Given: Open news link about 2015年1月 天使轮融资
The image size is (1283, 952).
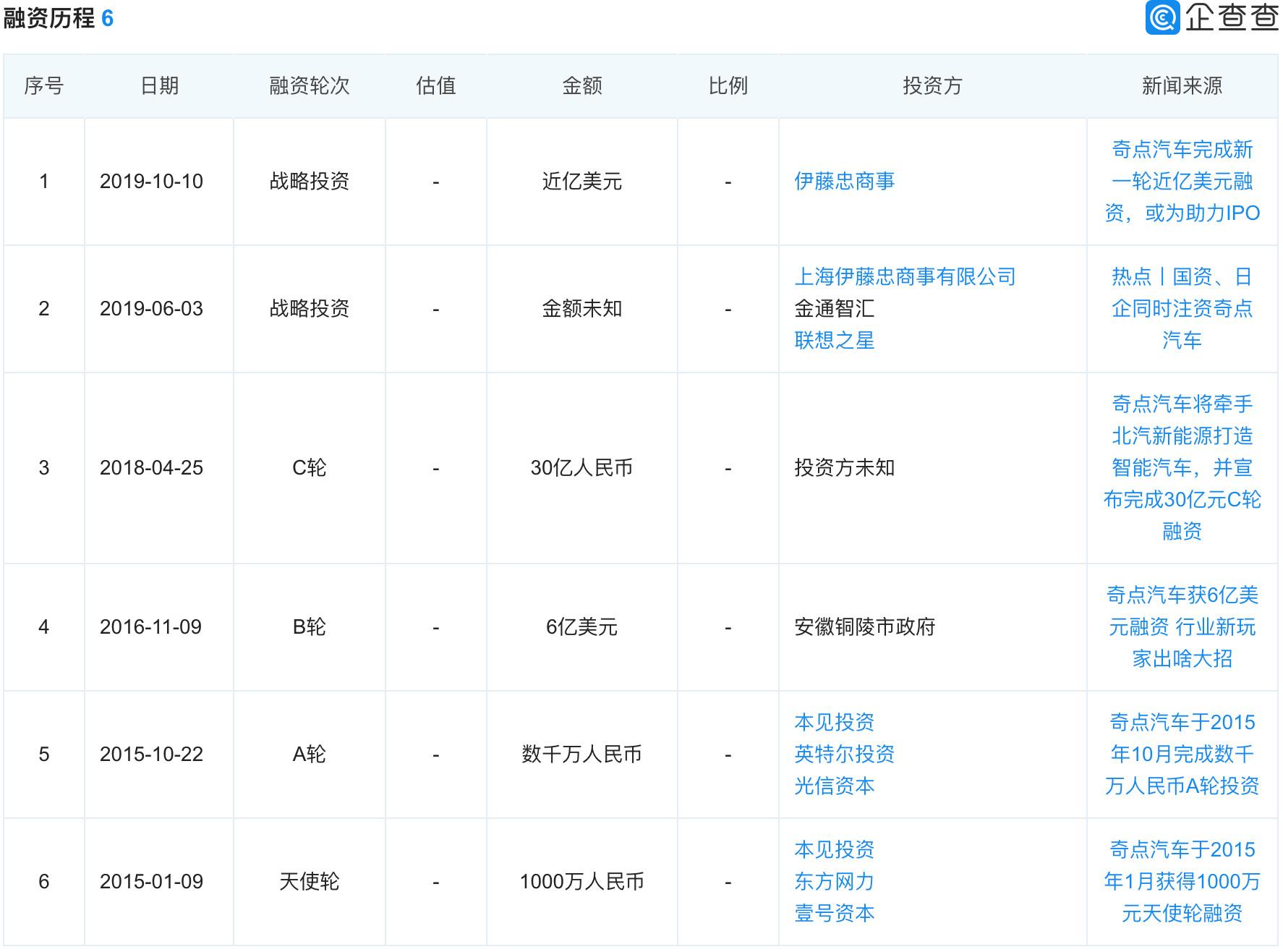Looking at the screenshot, I should [x=1182, y=881].
